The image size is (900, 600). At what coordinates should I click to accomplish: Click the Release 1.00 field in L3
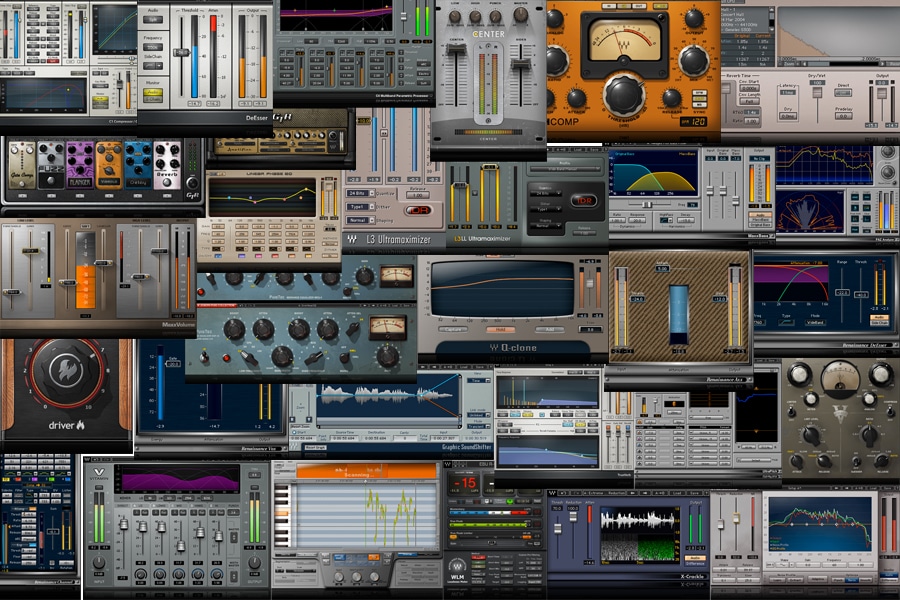(x=418, y=195)
